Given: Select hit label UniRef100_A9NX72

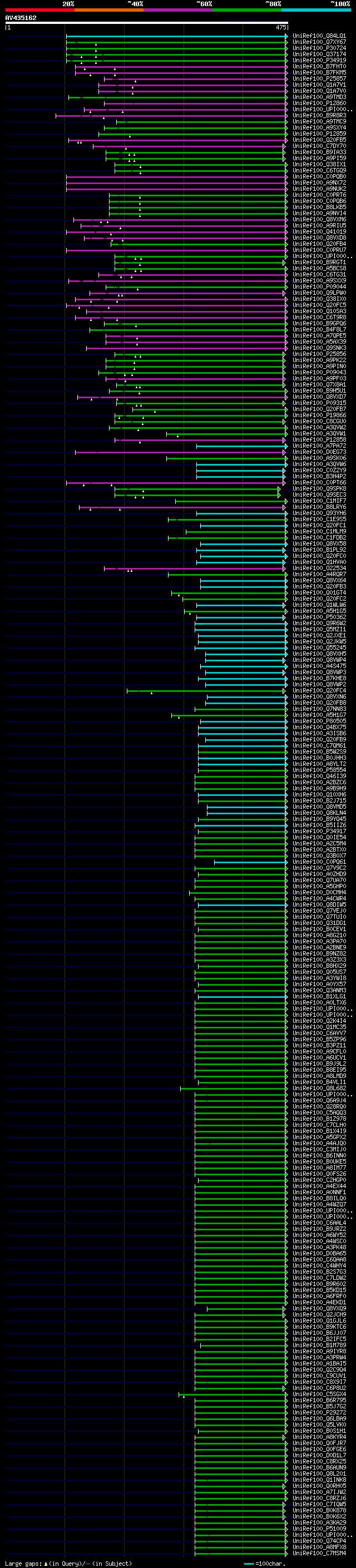Looking at the screenshot, I should (x=319, y=182).
